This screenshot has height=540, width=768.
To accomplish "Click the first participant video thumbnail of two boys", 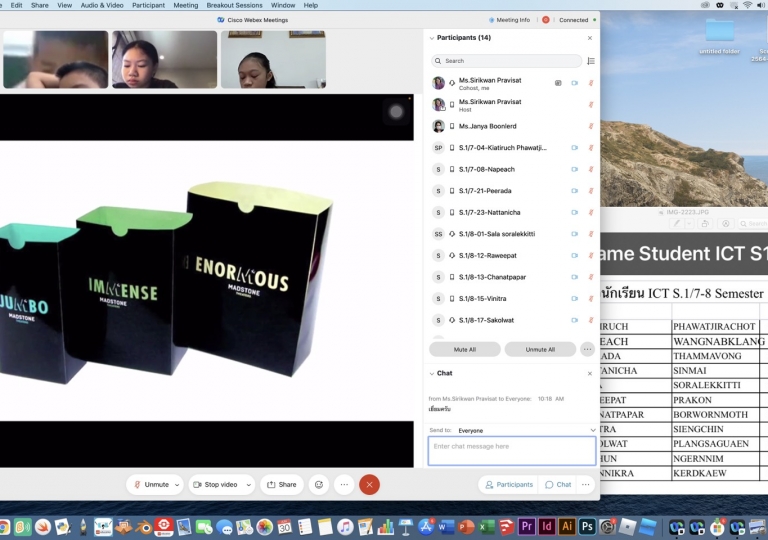I will 55,59.
